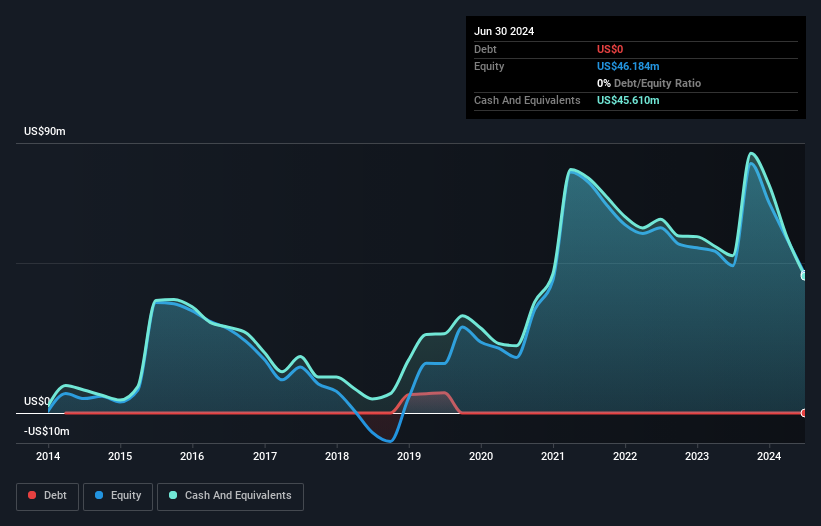The width and height of the screenshot is (821, 526).
Task: Select teal cash endpoint marker at chart's right edge
Action: [804, 275]
